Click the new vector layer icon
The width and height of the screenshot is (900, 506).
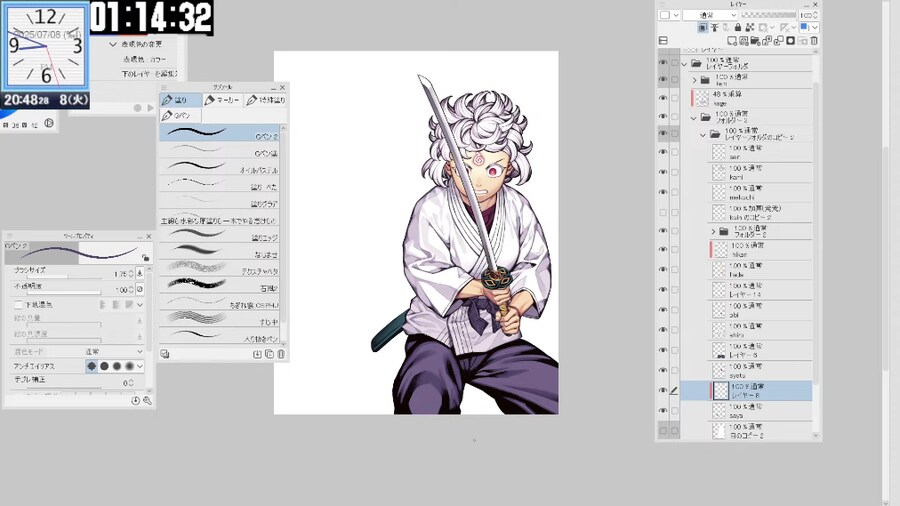pos(743,41)
